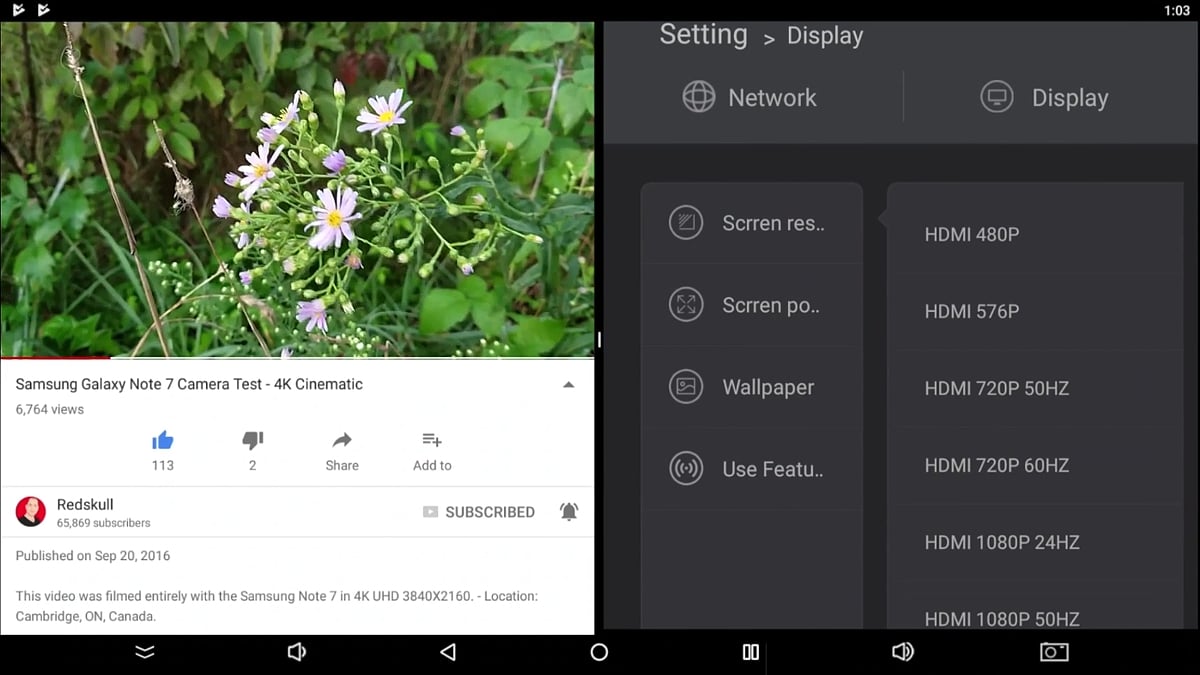Image resolution: width=1200 pixels, height=675 pixels.
Task: Toggle the notification bell for Redskull
Action: coord(569,512)
